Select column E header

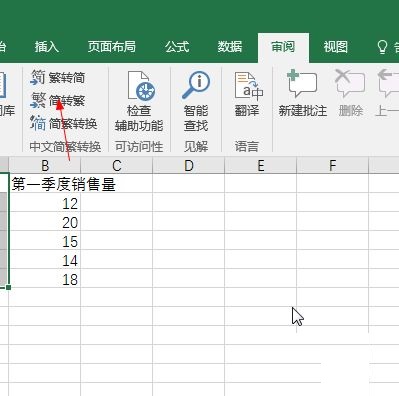pyautogui.click(x=261, y=165)
